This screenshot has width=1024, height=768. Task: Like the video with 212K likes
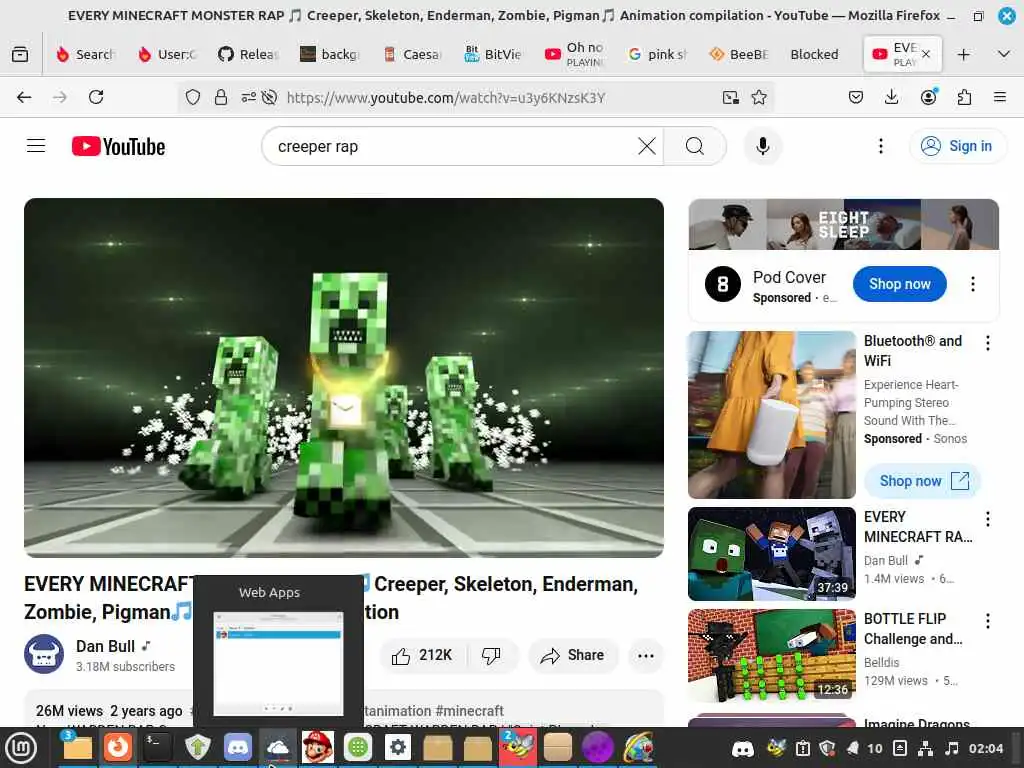click(x=422, y=655)
